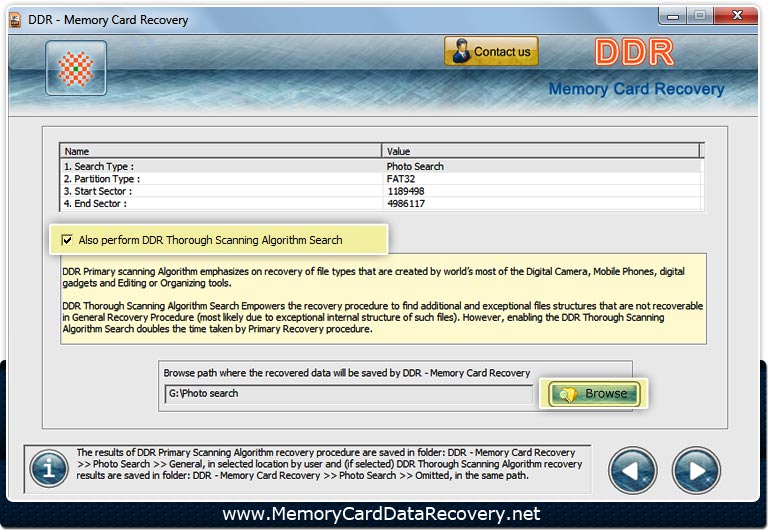
Task: Open the MemoryCardDataRecovery.net website link
Action: click(381, 514)
